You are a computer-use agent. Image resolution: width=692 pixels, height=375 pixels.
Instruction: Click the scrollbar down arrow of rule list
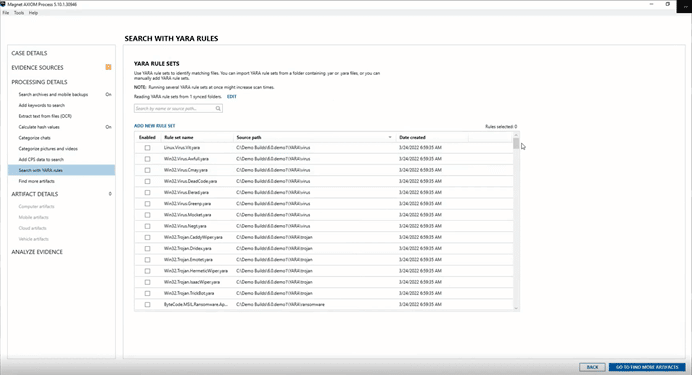click(x=516, y=308)
